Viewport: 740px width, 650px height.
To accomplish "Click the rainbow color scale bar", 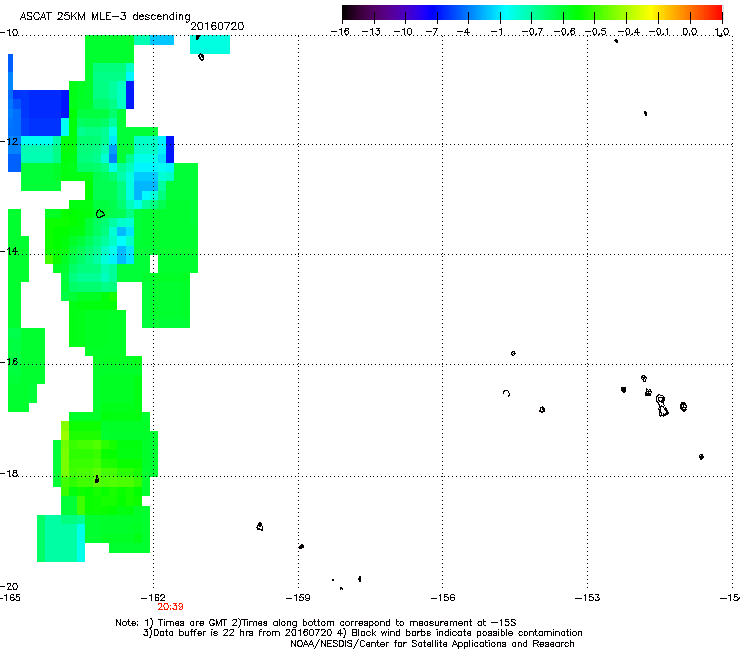I will 532,13.
